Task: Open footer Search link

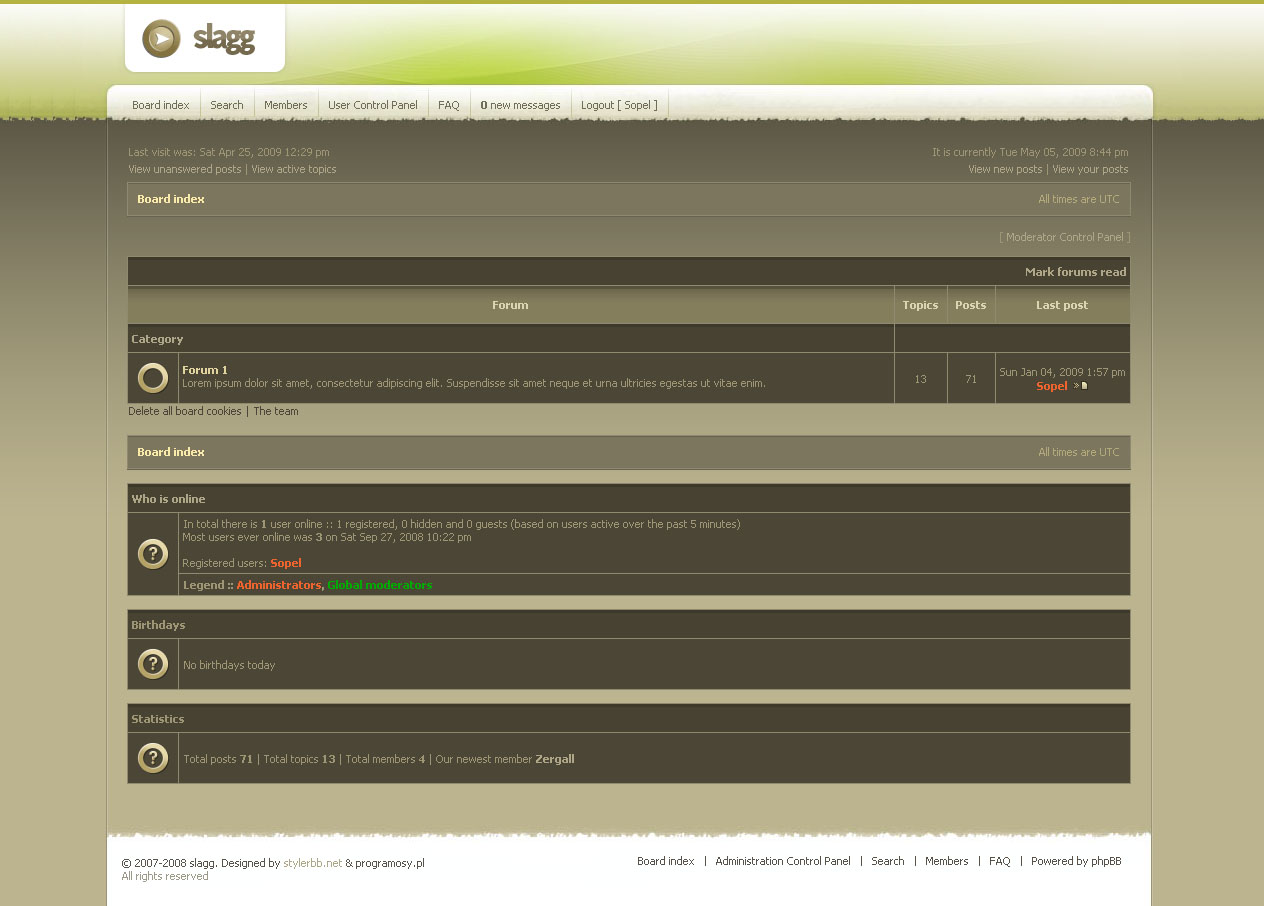Action: pos(888,861)
